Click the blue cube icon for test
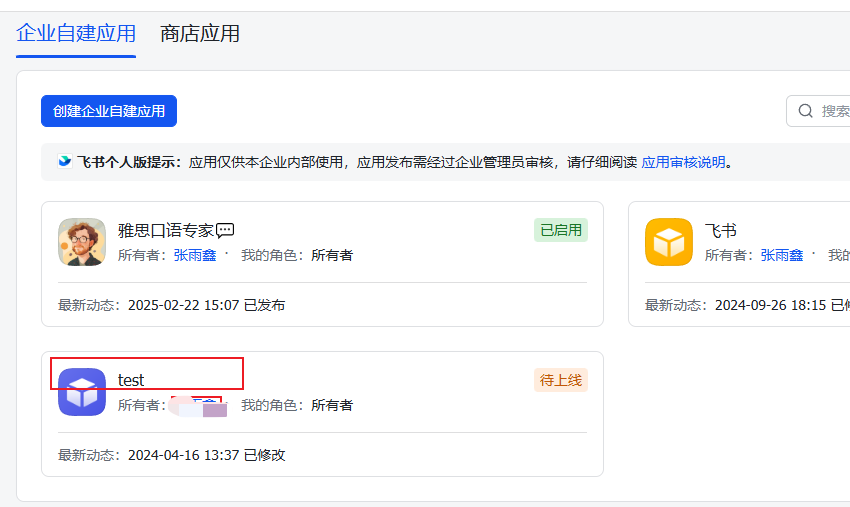The height and width of the screenshot is (507, 850). point(82,392)
